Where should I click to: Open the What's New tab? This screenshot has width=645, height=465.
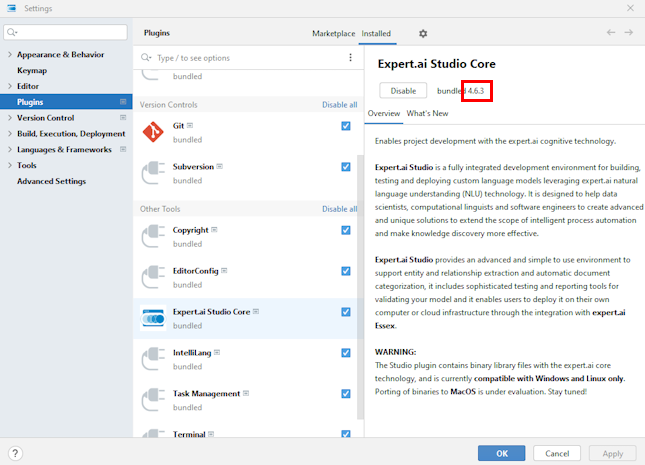[427, 114]
